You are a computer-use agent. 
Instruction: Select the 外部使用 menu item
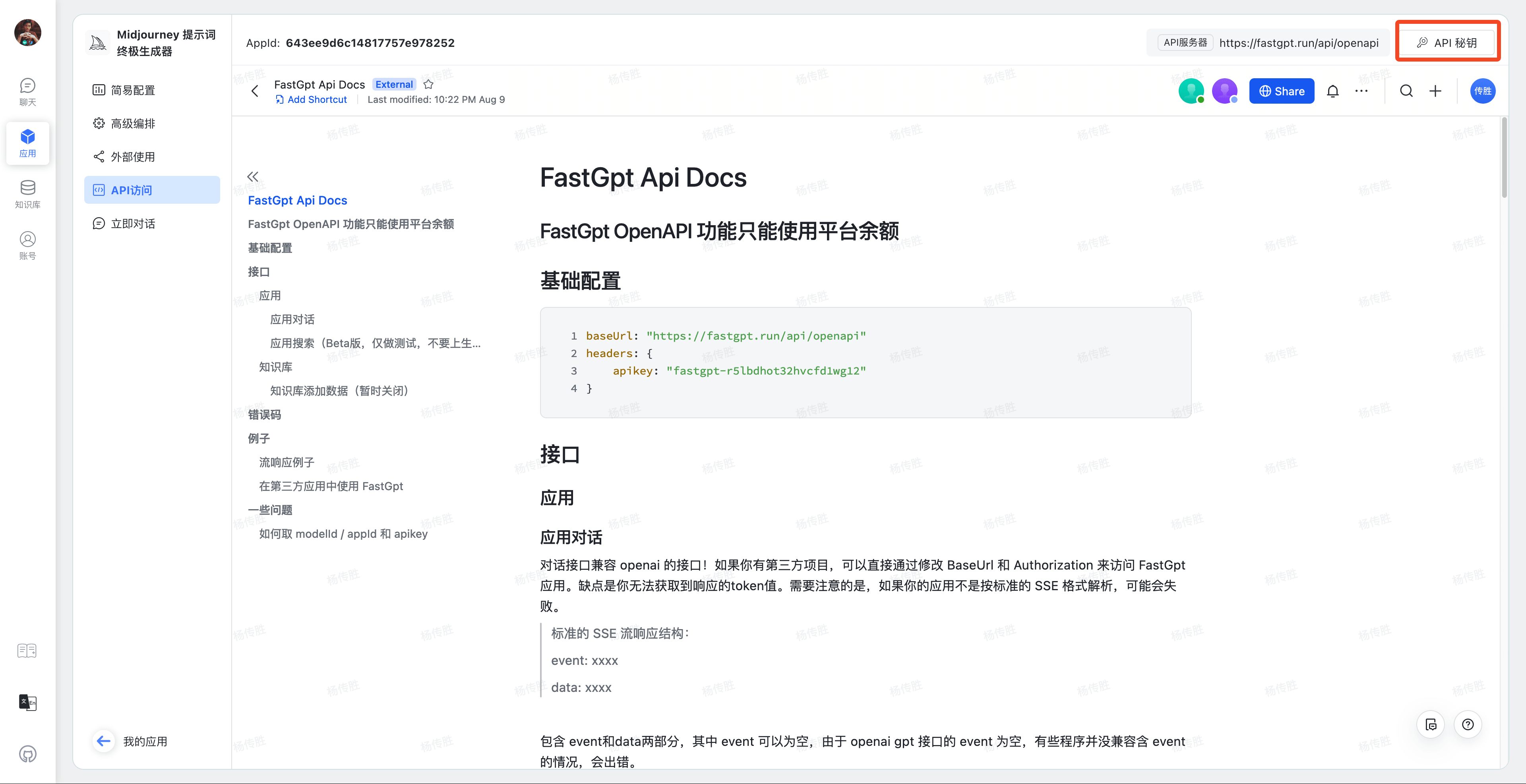pyautogui.click(x=132, y=156)
